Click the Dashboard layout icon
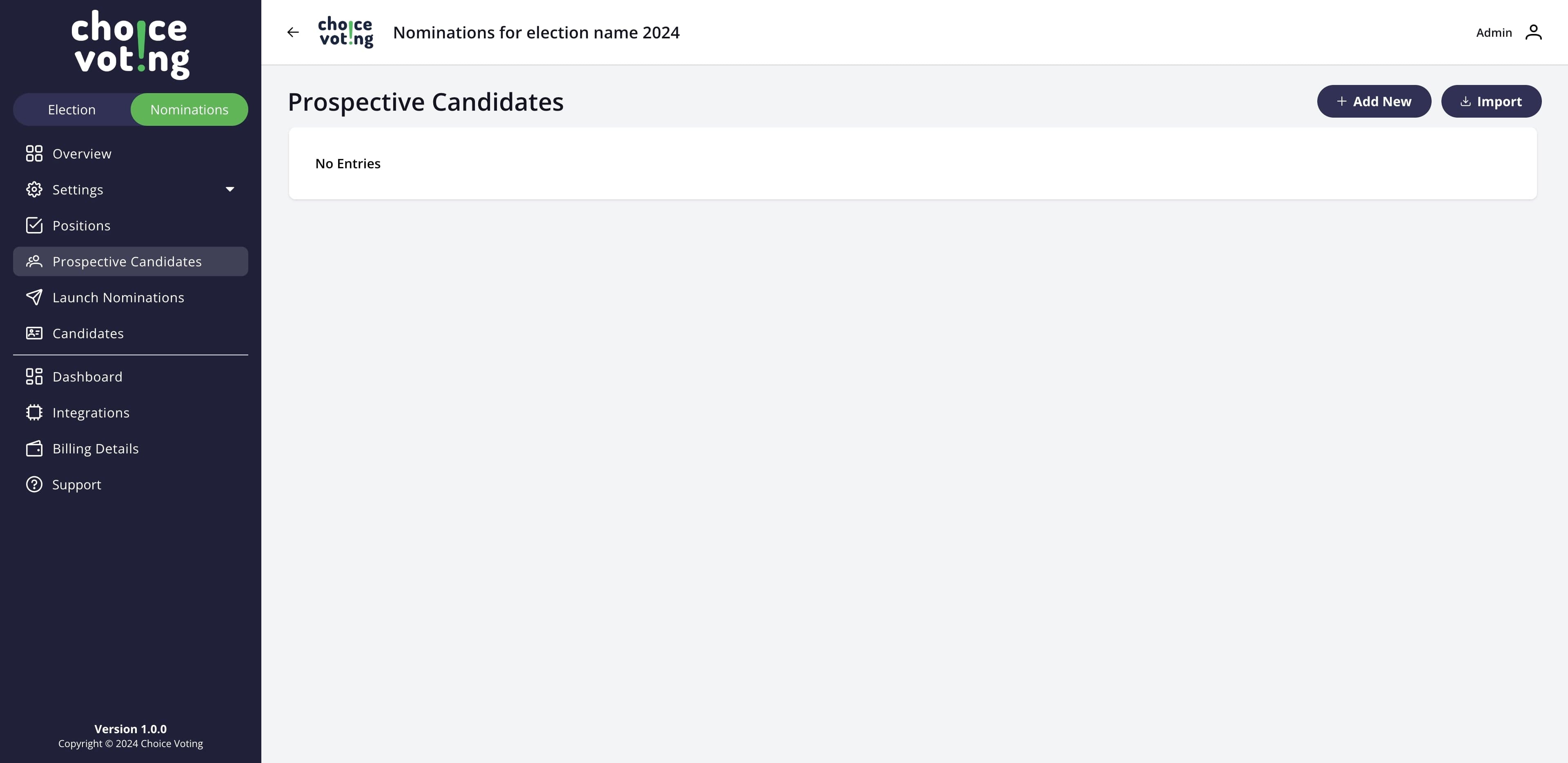 coord(34,376)
